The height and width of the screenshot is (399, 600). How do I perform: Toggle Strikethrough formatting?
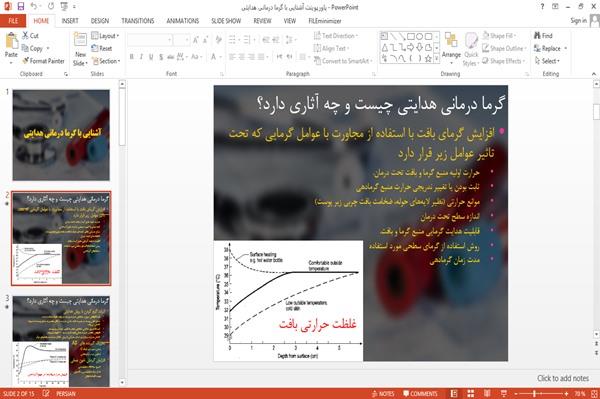click(171, 57)
